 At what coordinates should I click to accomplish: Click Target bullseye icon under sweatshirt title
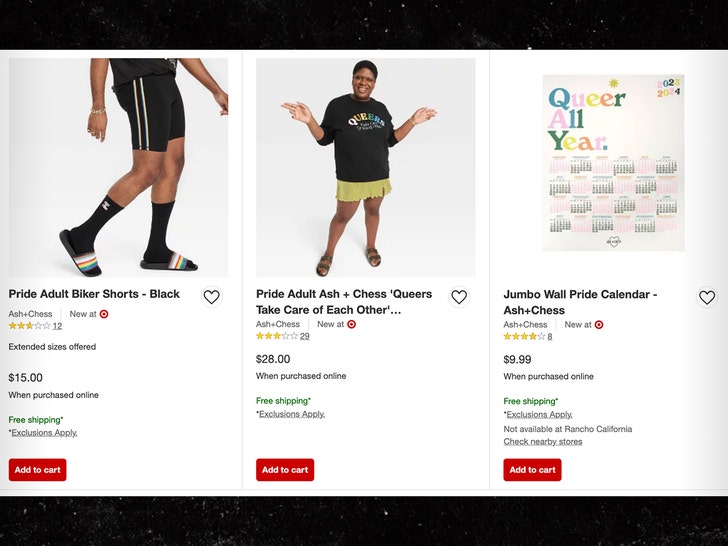pyautogui.click(x=351, y=324)
